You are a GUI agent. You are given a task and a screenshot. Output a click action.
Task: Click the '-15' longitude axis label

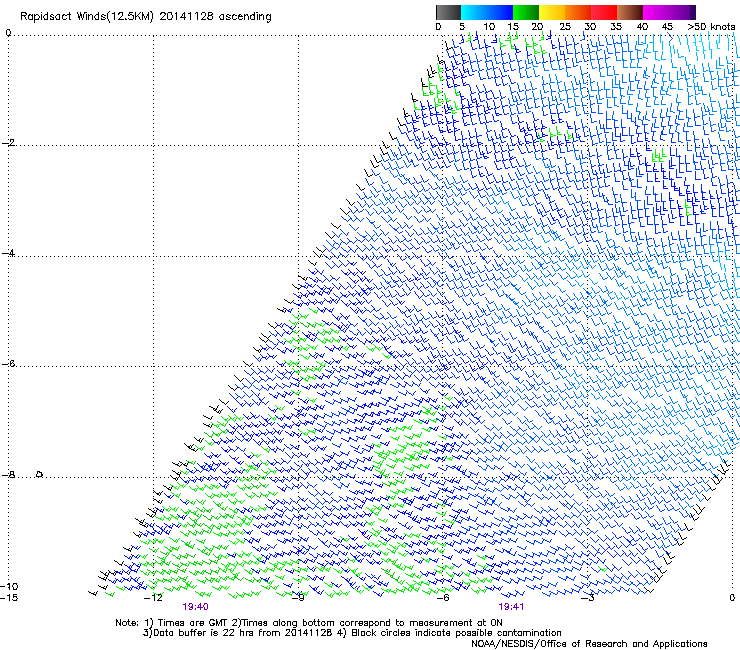(9, 597)
